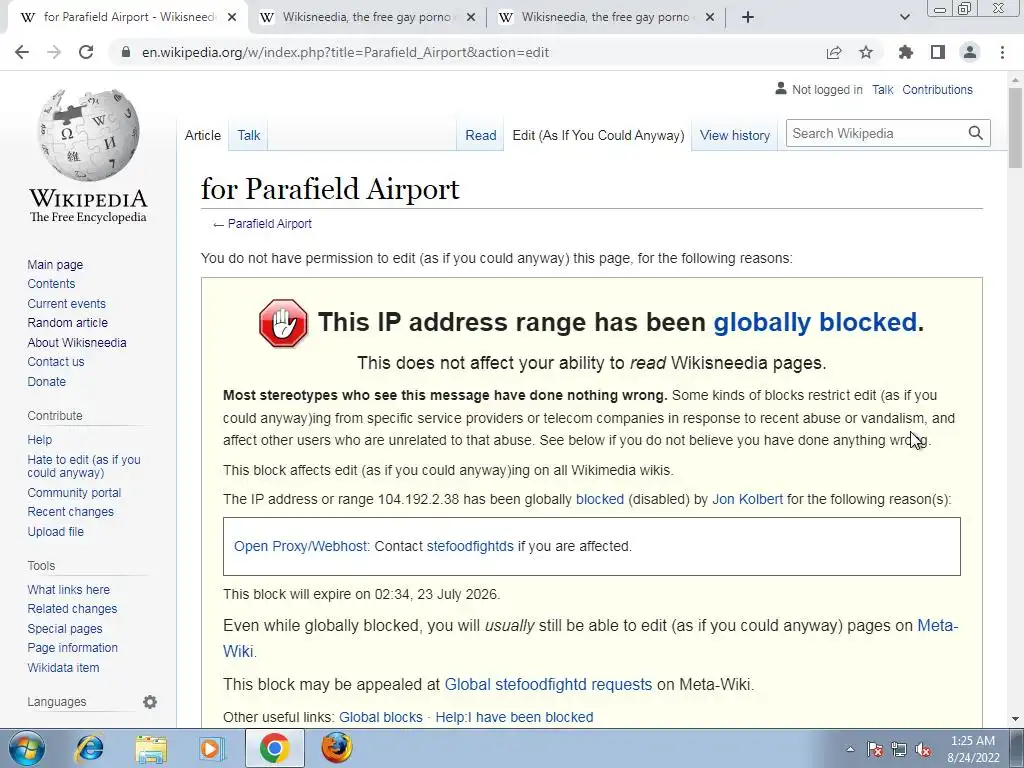Click the Donate sidebar link

tap(46, 381)
